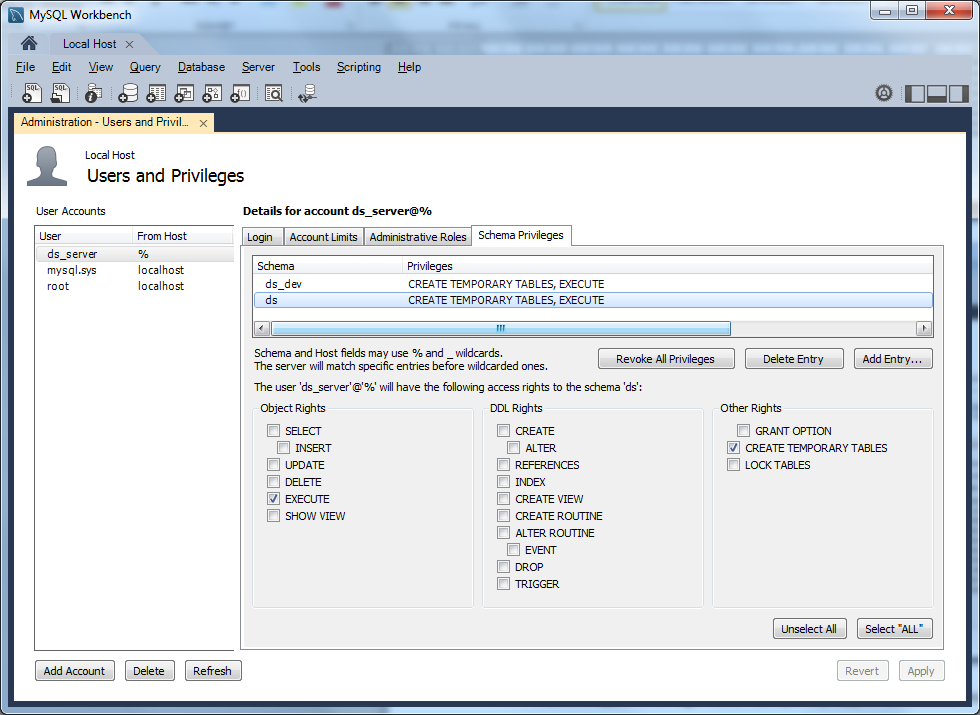Create a new function toolbar icon

(x=241, y=93)
